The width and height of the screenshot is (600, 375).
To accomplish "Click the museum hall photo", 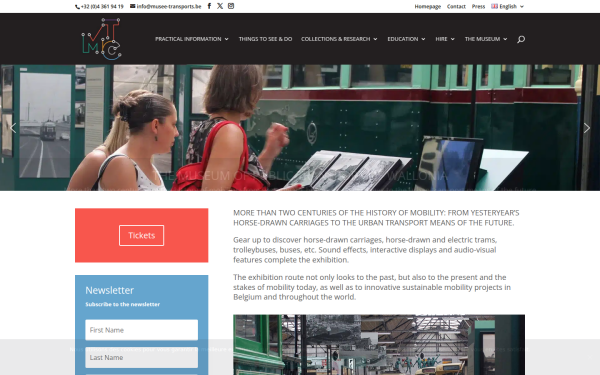I will pyautogui.click(x=379, y=345).
